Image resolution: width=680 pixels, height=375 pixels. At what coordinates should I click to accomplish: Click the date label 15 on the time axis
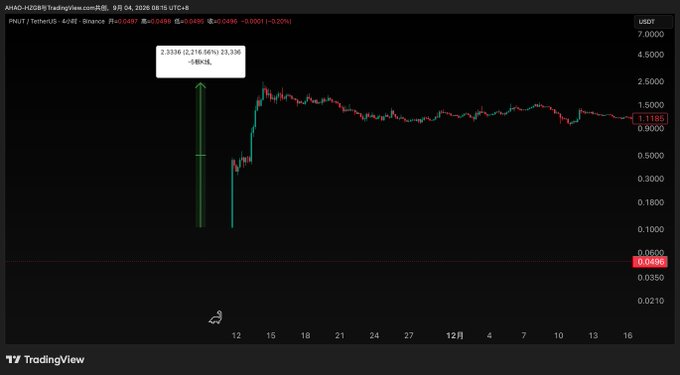(271, 336)
